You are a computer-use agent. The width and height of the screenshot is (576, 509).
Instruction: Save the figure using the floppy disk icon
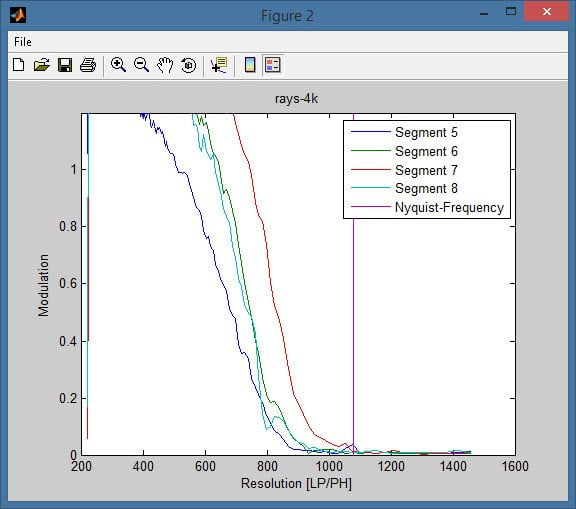tap(65, 65)
